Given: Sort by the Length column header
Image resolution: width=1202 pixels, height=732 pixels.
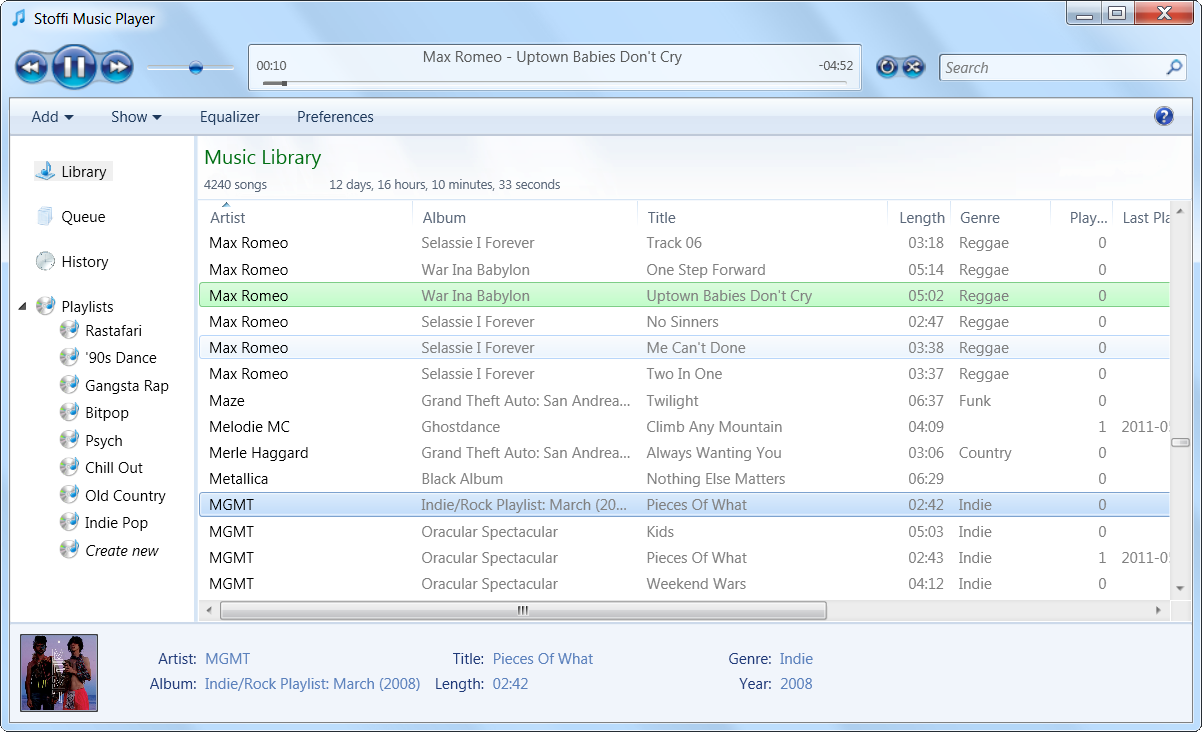Looking at the screenshot, I should pyautogui.click(x=919, y=217).
